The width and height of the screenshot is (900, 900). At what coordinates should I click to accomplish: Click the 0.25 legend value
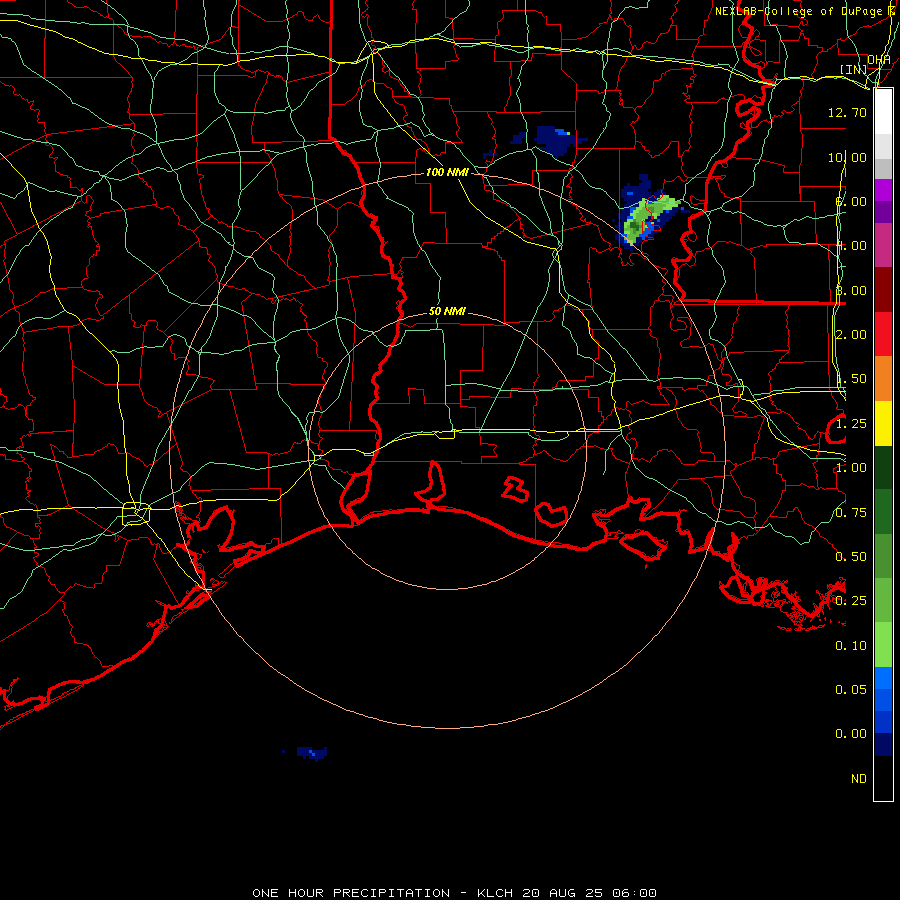(851, 601)
